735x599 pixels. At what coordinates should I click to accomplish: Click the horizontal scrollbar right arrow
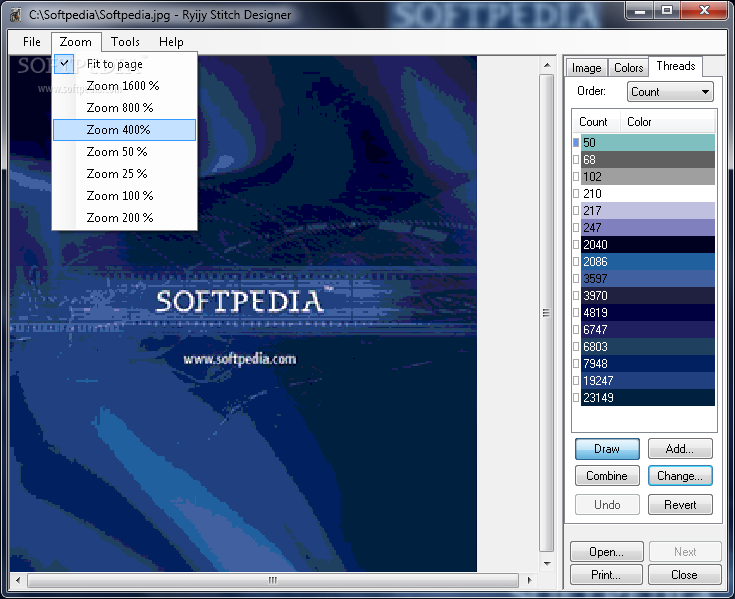pos(529,580)
